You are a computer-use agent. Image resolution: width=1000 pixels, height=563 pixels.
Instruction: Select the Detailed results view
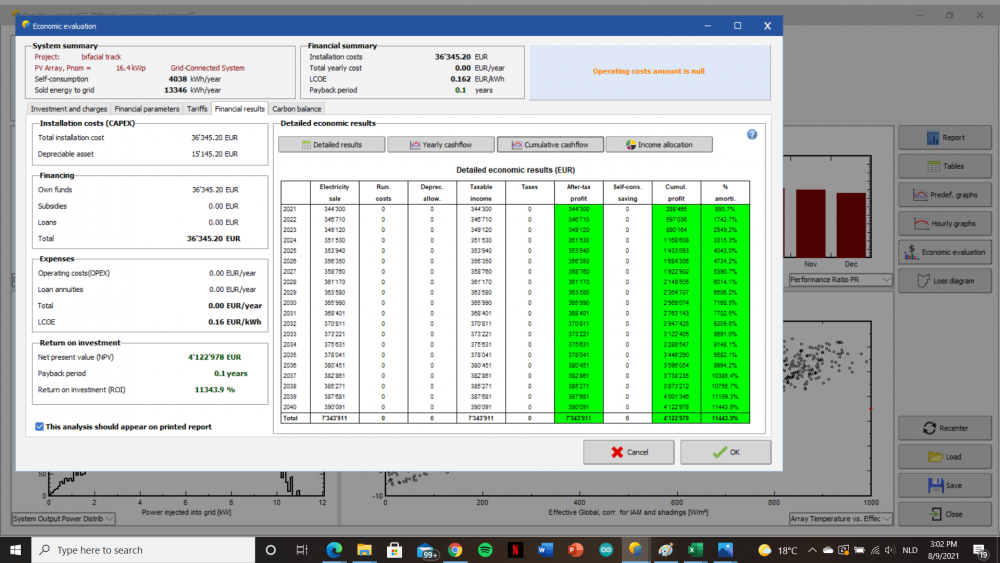point(330,145)
